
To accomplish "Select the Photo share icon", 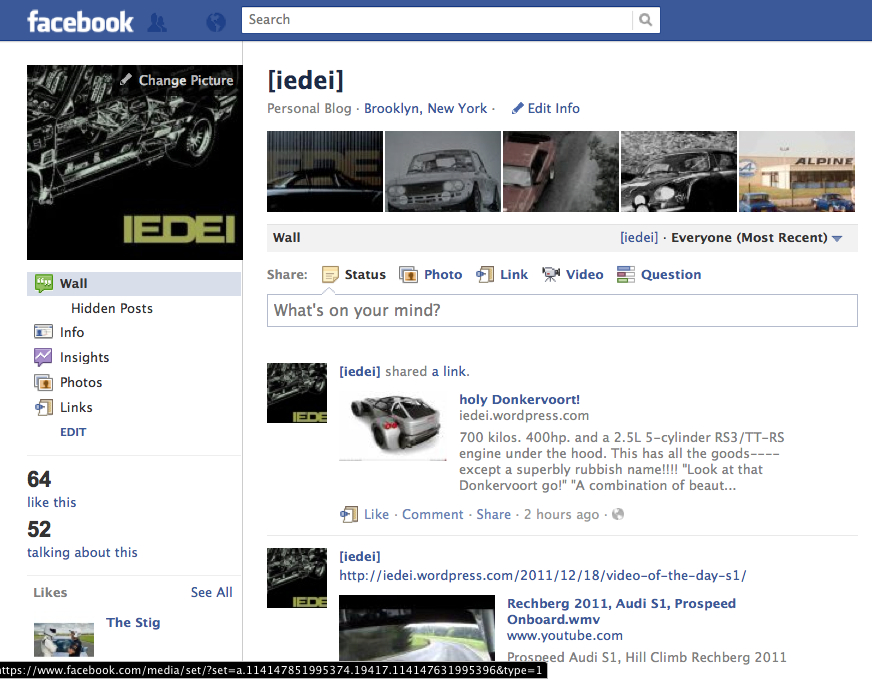I will pyautogui.click(x=408, y=275).
